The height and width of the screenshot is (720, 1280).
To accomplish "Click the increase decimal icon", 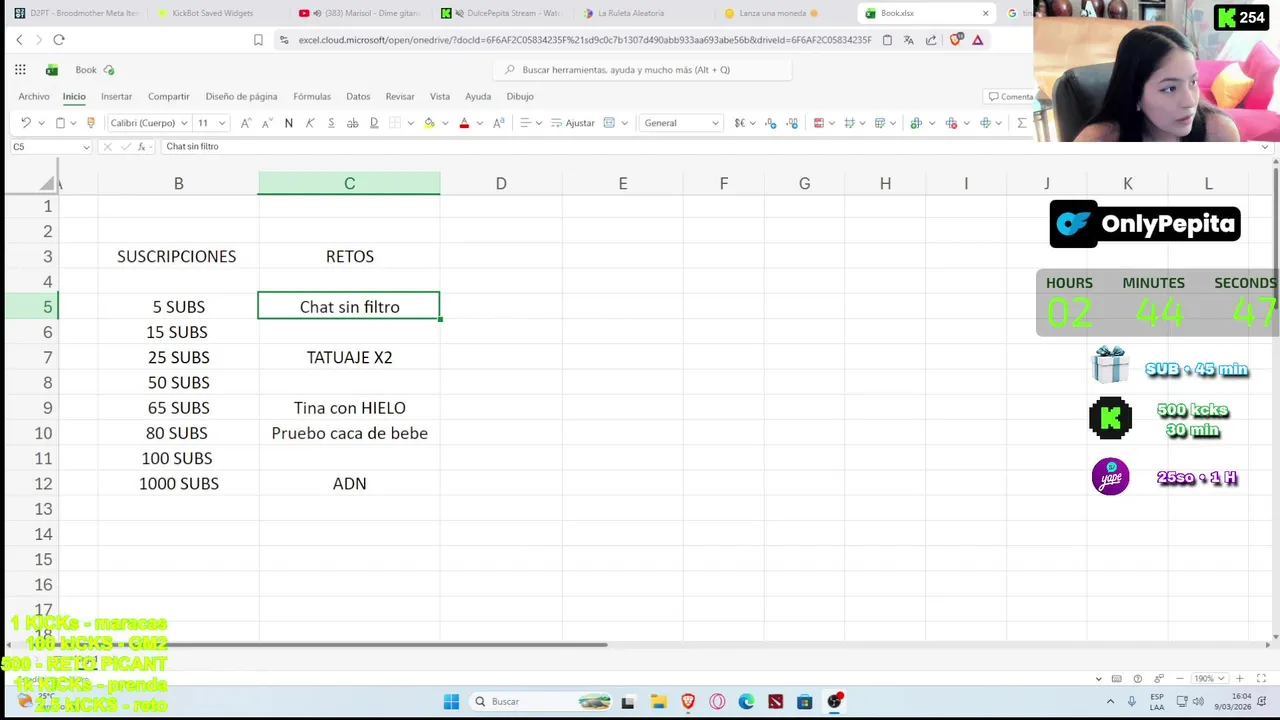I will 771,123.
